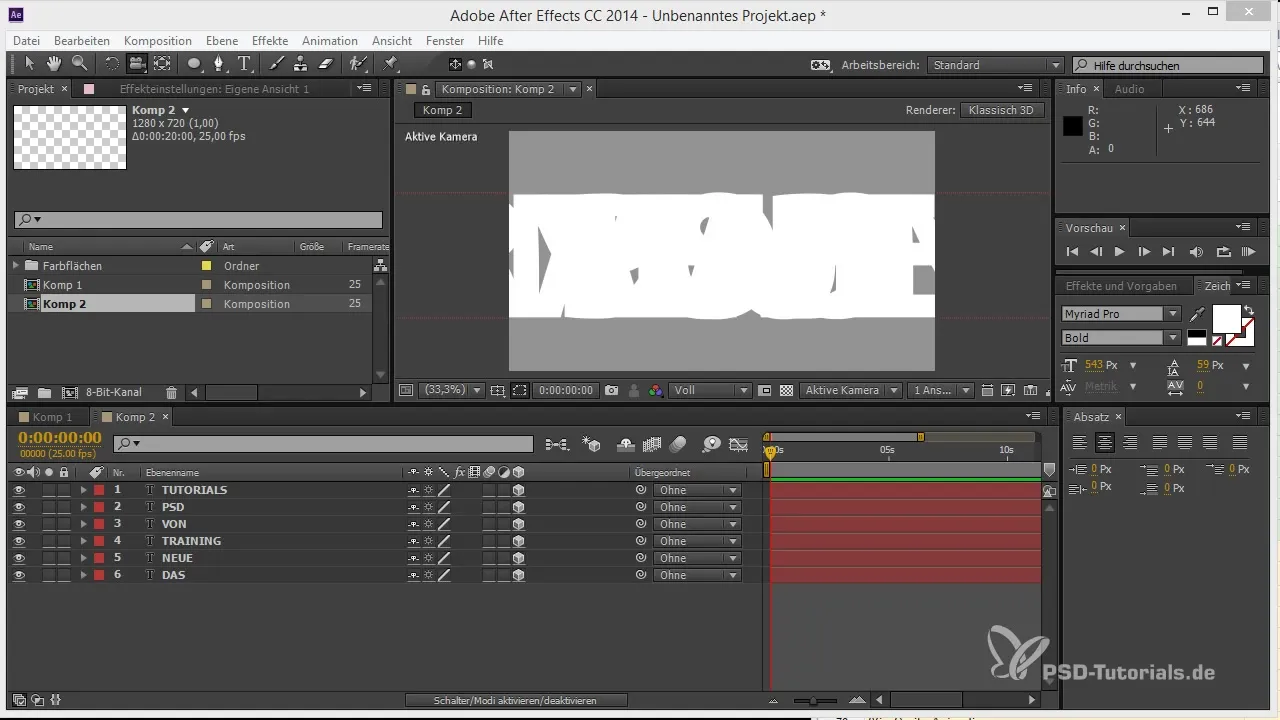Viewport: 1280px width, 720px height.
Task: Hide the VON layer
Action: pyautogui.click(x=19, y=524)
